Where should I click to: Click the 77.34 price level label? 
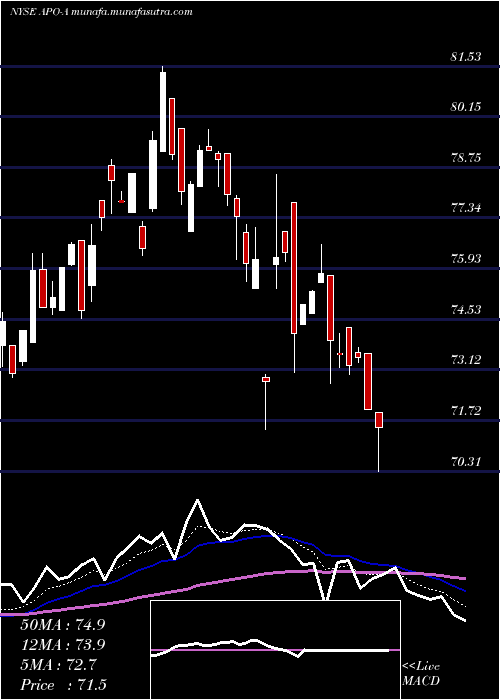[466, 208]
